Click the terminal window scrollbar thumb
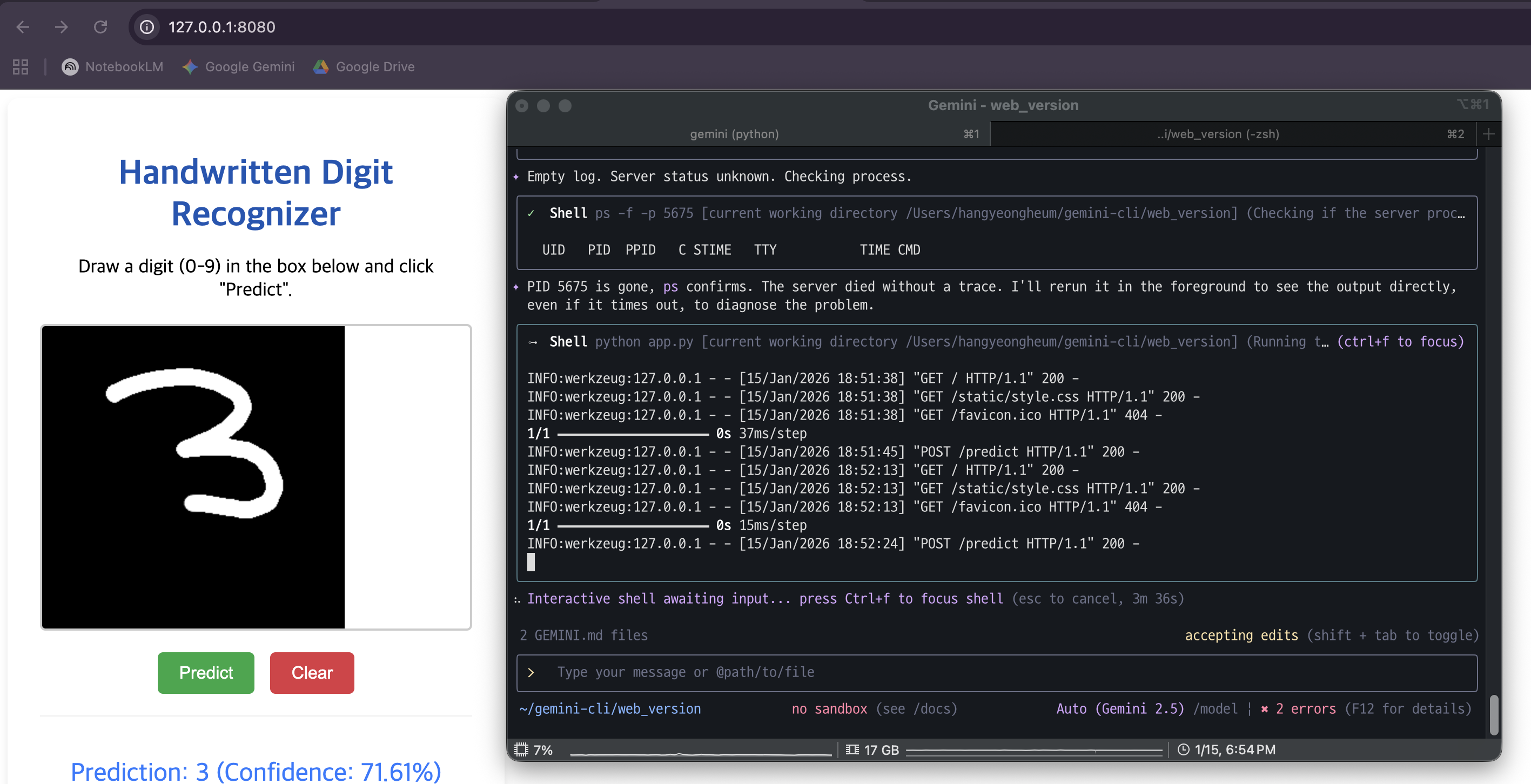The height and width of the screenshot is (784, 1531). [1494, 714]
